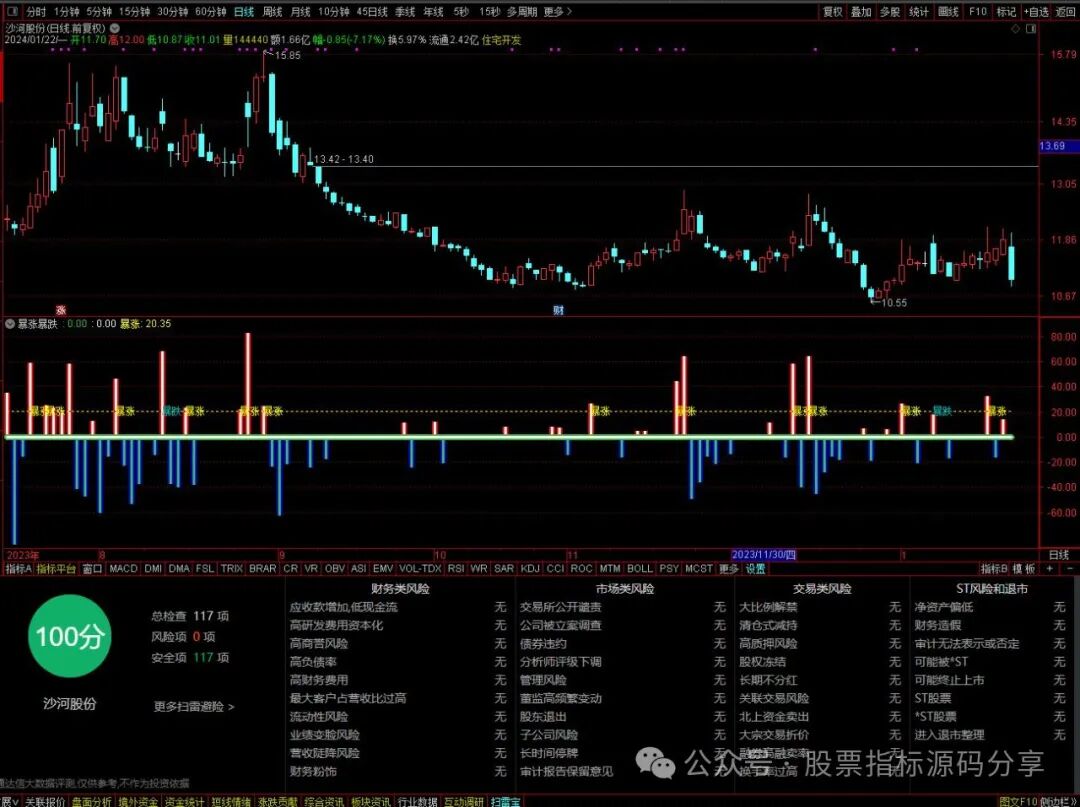Open the 综合资讯 bottom tab
The height and width of the screenshot is (807, 1080).
324,801
